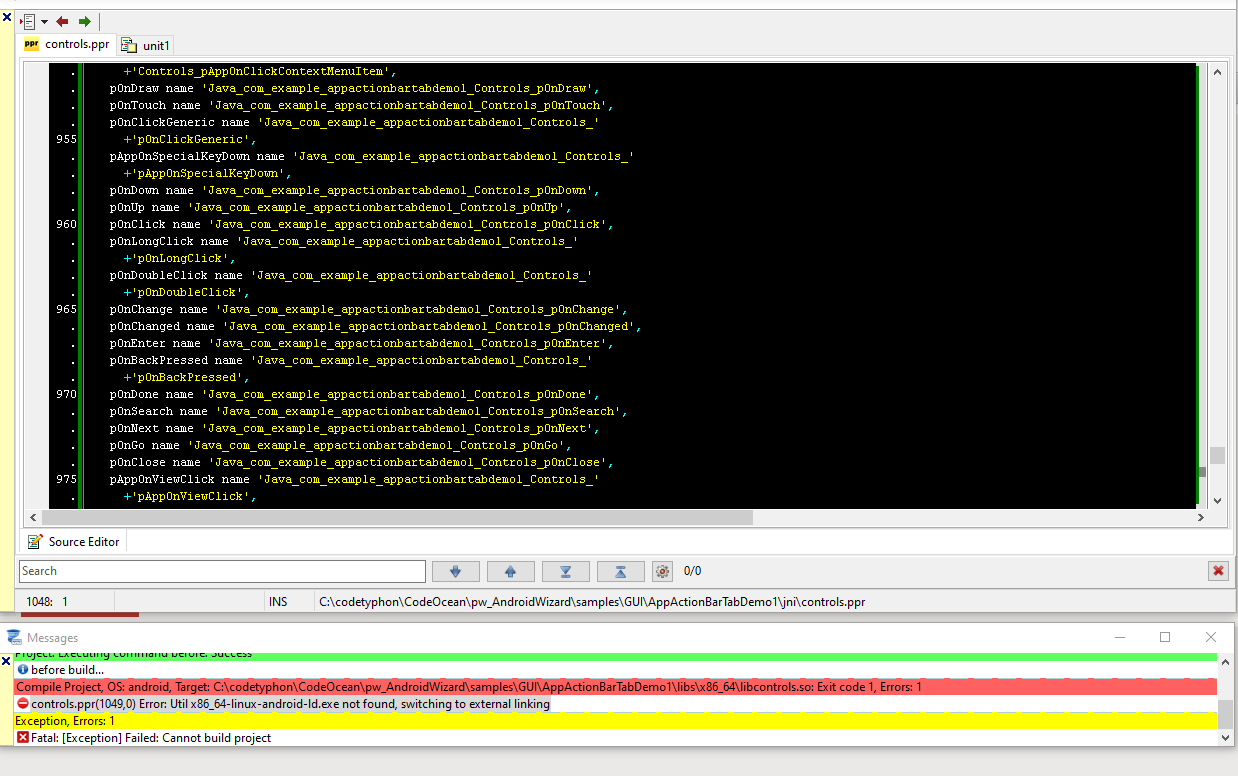The height and width of the screenshot is (776, 1238).
Task: Click the editor vertical scrollbar thumb
Action: [x=1217, y=455]
